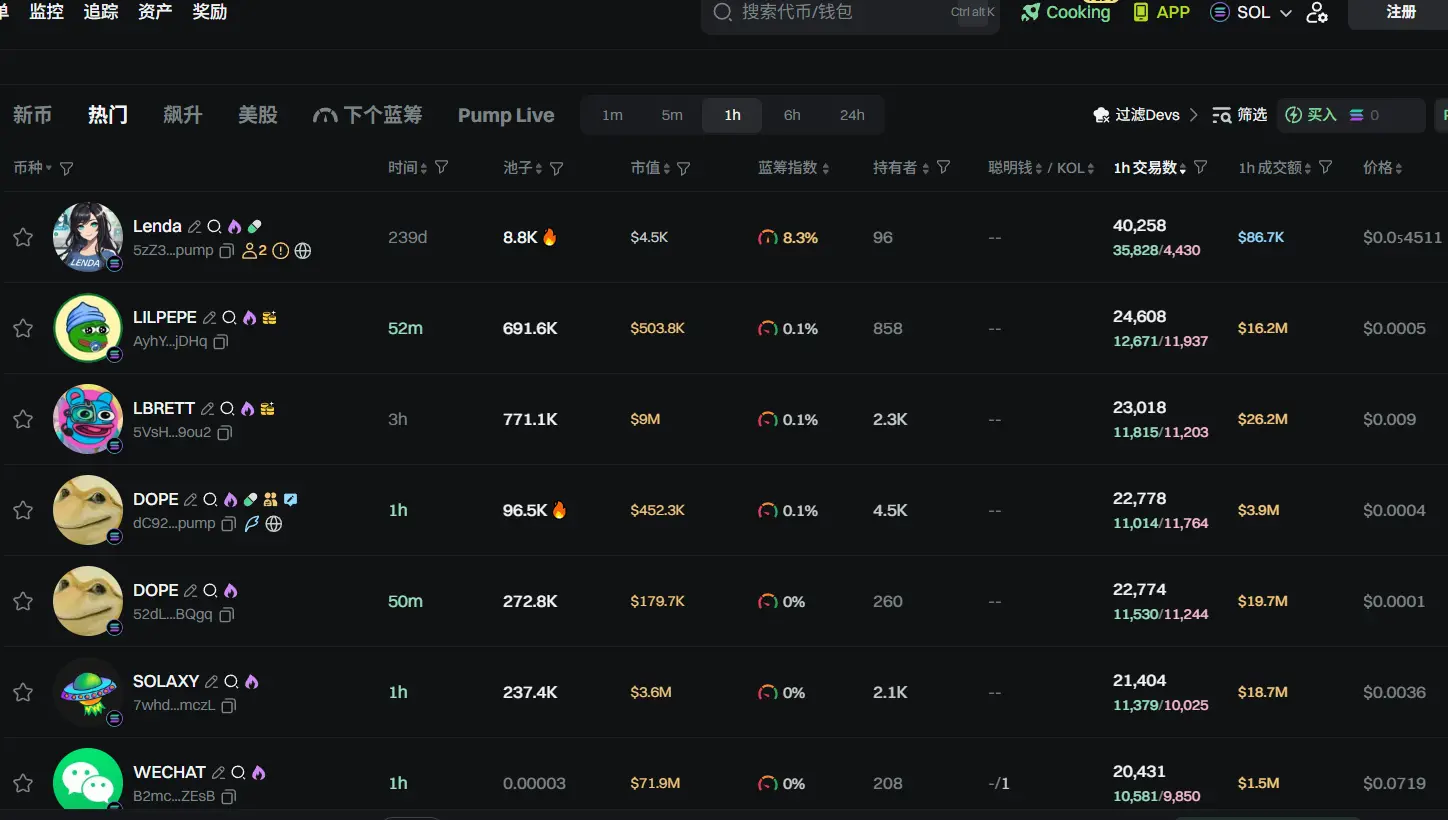
Task: Click the pill icon next to Lenda
Action: pyautogui.click(x=254, y=227)
